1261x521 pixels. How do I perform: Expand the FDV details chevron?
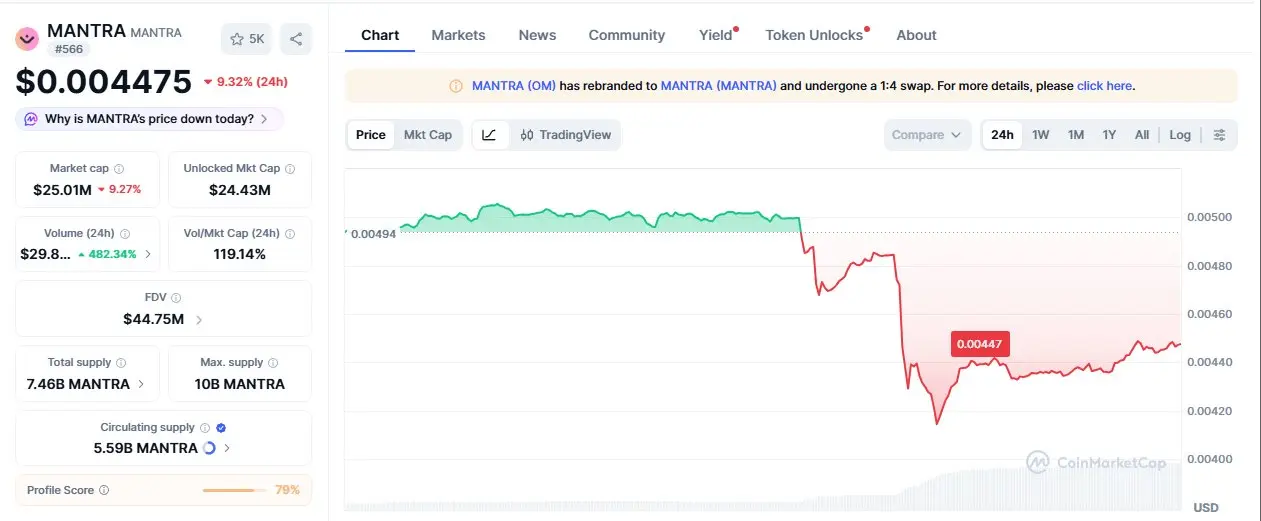click(x=199, y=320)
